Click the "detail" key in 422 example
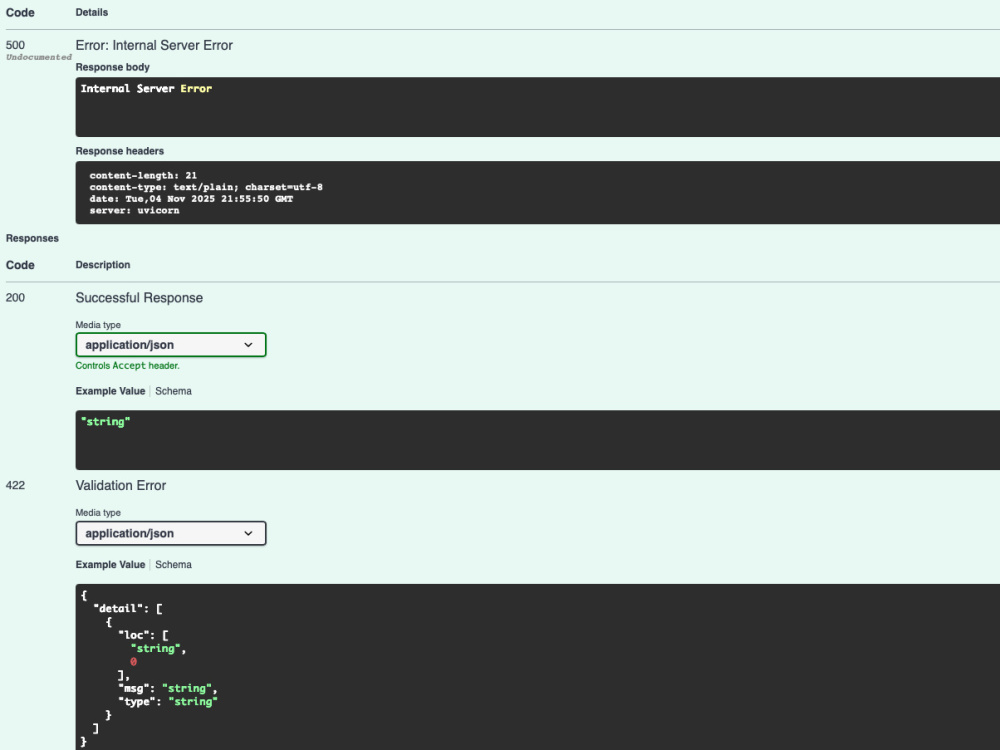Viewport: 1000px width, 750px height. coord(117,608)
